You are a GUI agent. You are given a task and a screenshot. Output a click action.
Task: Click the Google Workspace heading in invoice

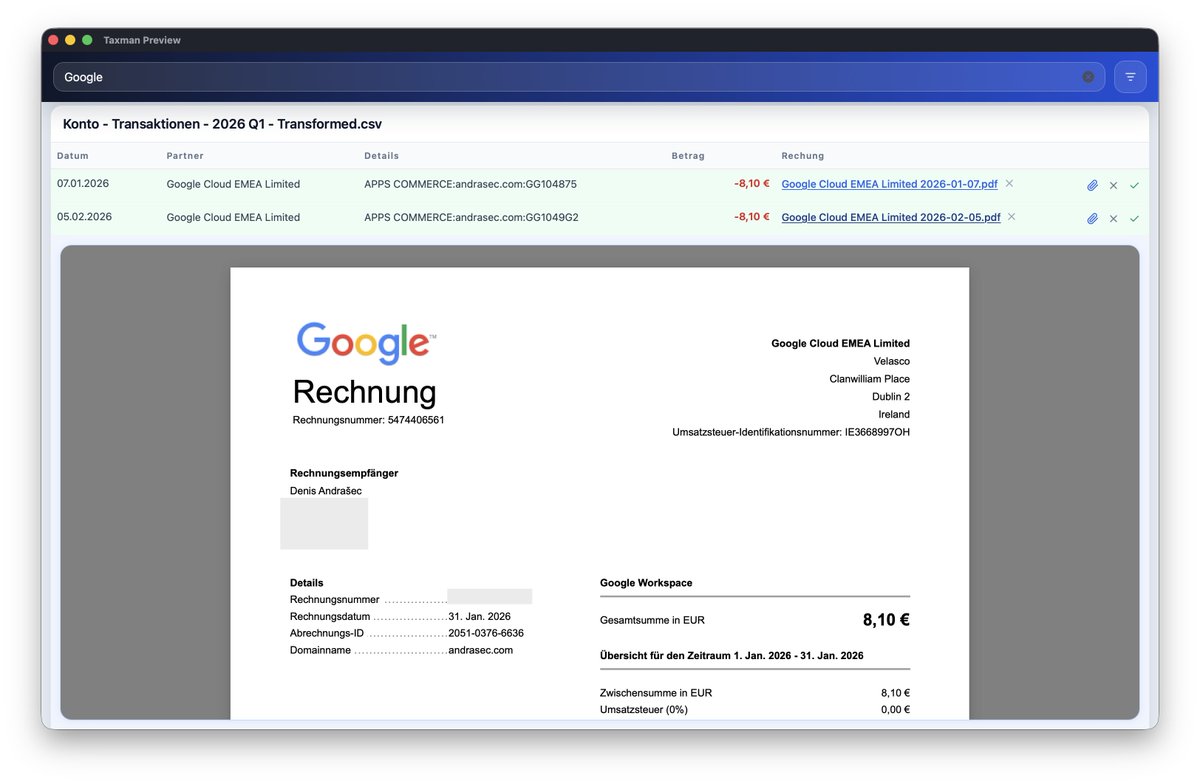[646, 583]
